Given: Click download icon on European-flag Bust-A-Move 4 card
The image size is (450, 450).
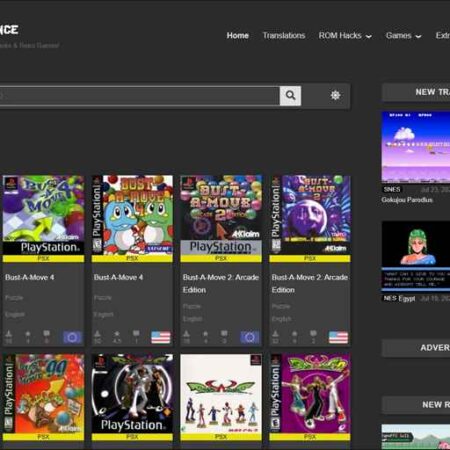Looking at the screenshot, I should coord(9,334).
